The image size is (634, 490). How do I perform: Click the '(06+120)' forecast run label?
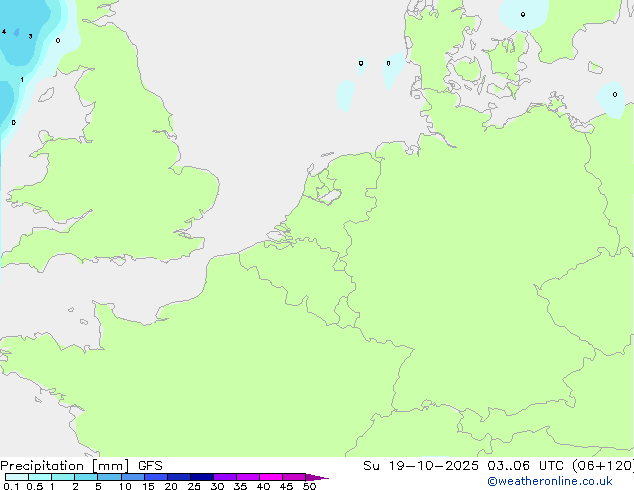tap(603, 466)
